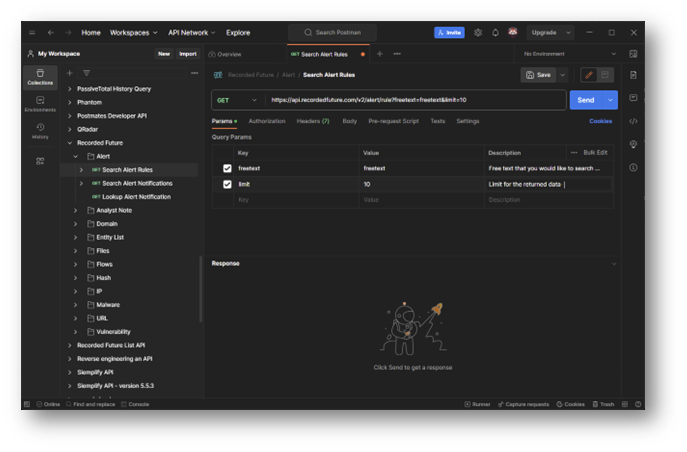Open tab options three-dot menu
This screenshot has height=452, width=687.
(397, 54)
